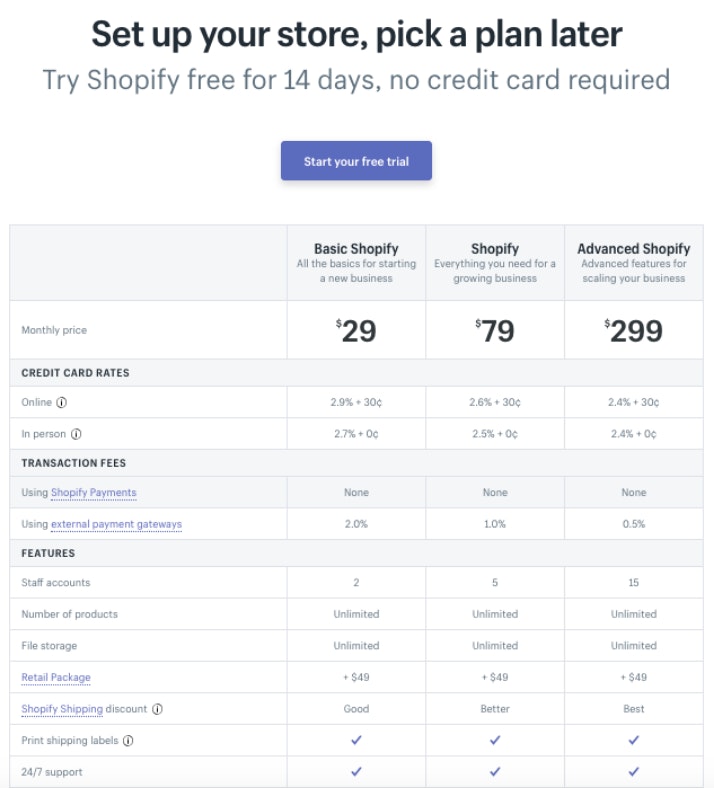The image size is (714, 788).
Task: Start your free trial
Action: point(356,161)
